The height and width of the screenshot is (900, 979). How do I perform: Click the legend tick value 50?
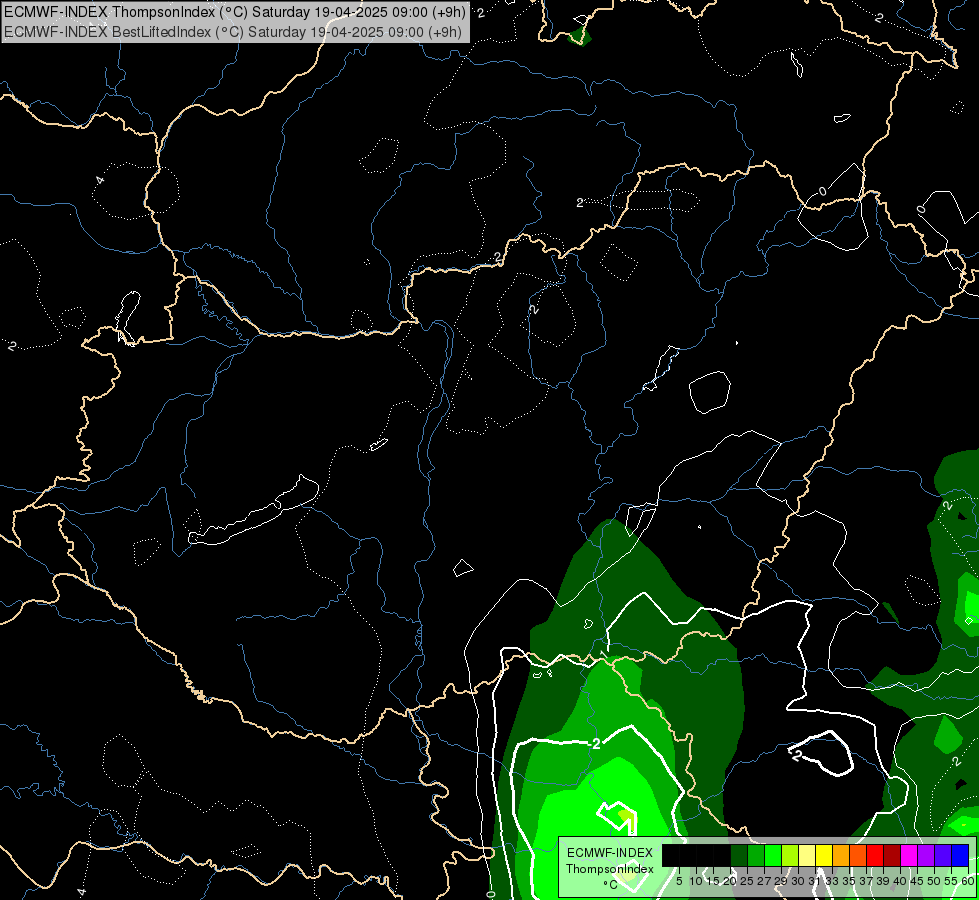click(x=934, y=881)
